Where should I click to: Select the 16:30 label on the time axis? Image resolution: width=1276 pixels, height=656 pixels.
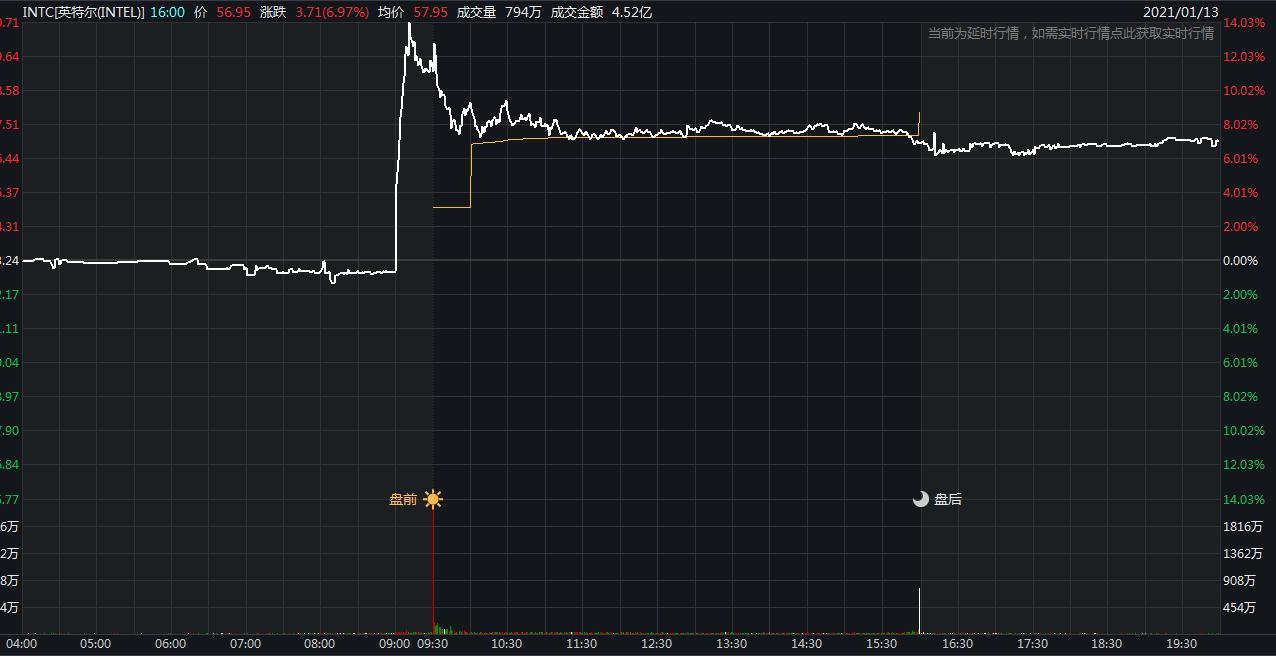coord(957,644)
